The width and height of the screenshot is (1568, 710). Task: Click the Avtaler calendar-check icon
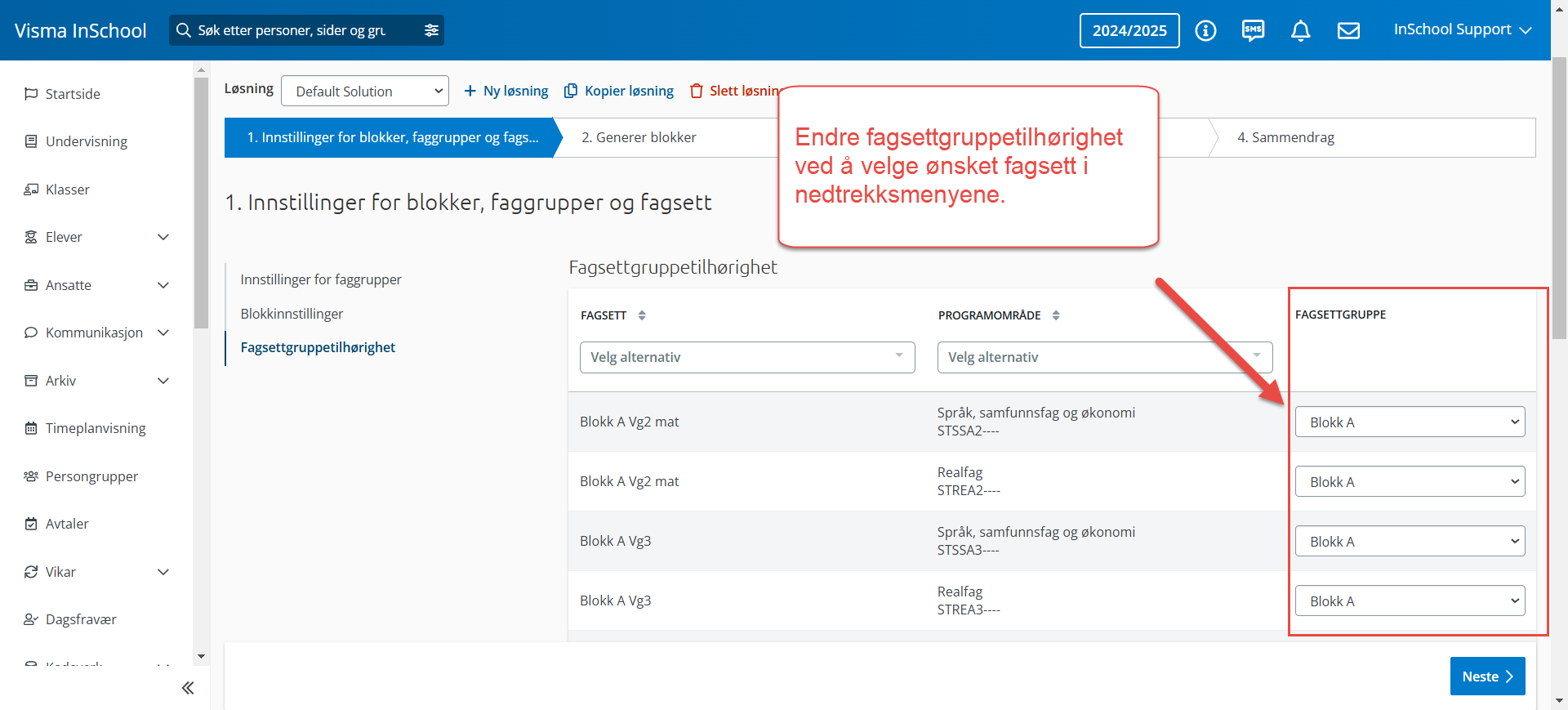tap(31, 524)
